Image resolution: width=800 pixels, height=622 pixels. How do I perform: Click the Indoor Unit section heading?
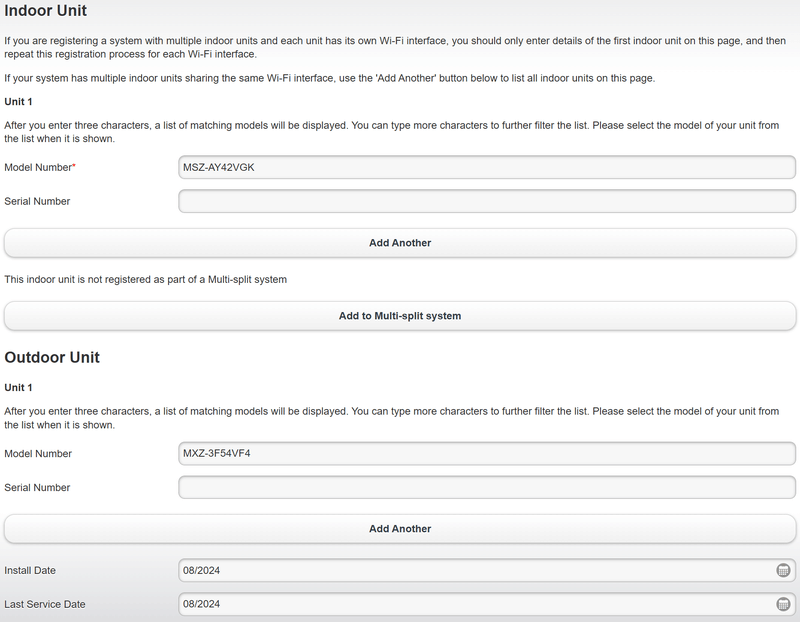click(46, 11)
